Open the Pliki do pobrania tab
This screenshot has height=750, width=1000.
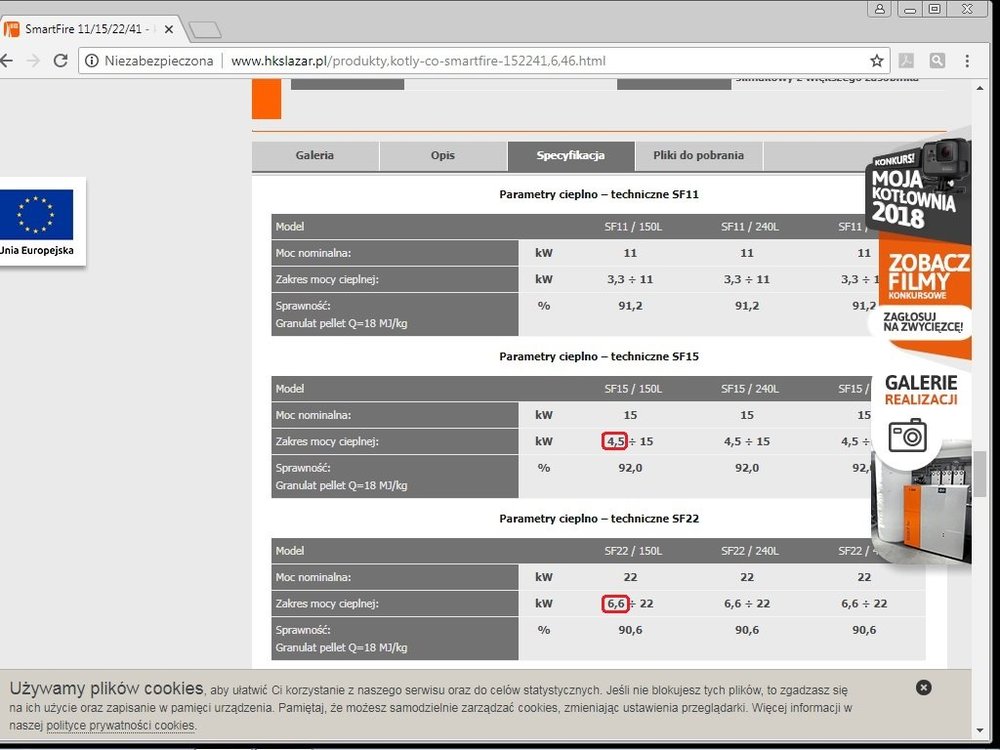[698, 156]
